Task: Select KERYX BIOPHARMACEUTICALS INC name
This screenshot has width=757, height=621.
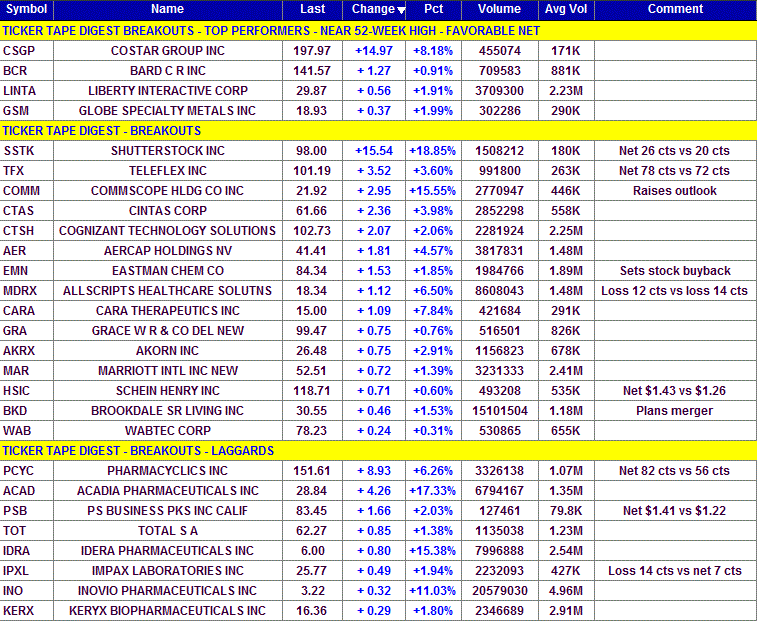Action: (x=167, y=611)
